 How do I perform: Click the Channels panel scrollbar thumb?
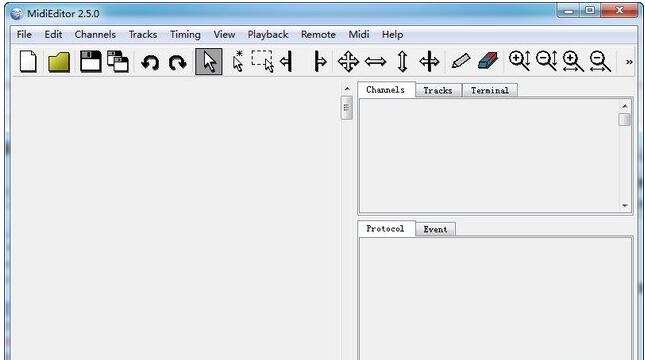pyautogui.click(x=625, y=120)
